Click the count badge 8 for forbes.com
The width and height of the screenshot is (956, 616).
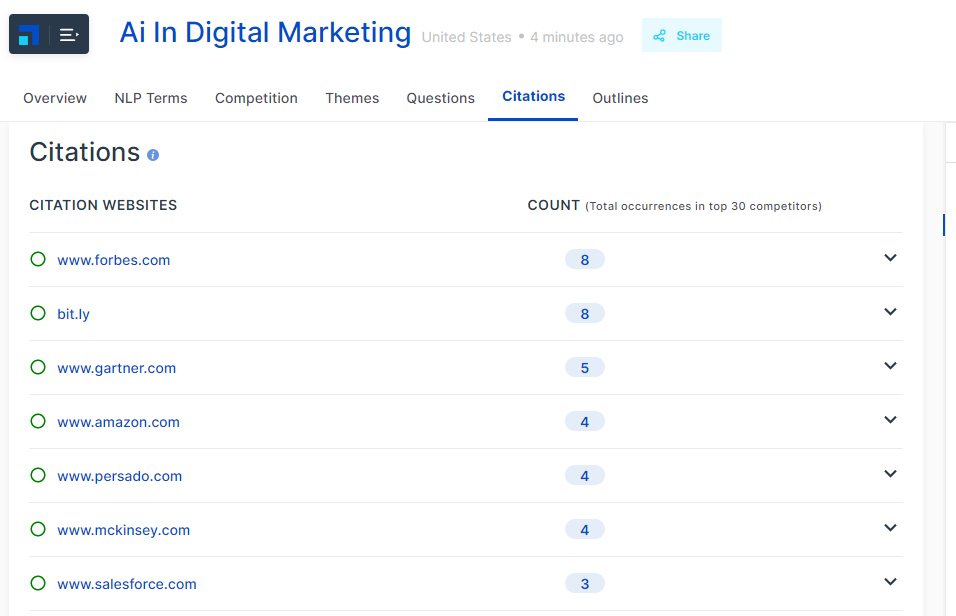coord(585,260)
